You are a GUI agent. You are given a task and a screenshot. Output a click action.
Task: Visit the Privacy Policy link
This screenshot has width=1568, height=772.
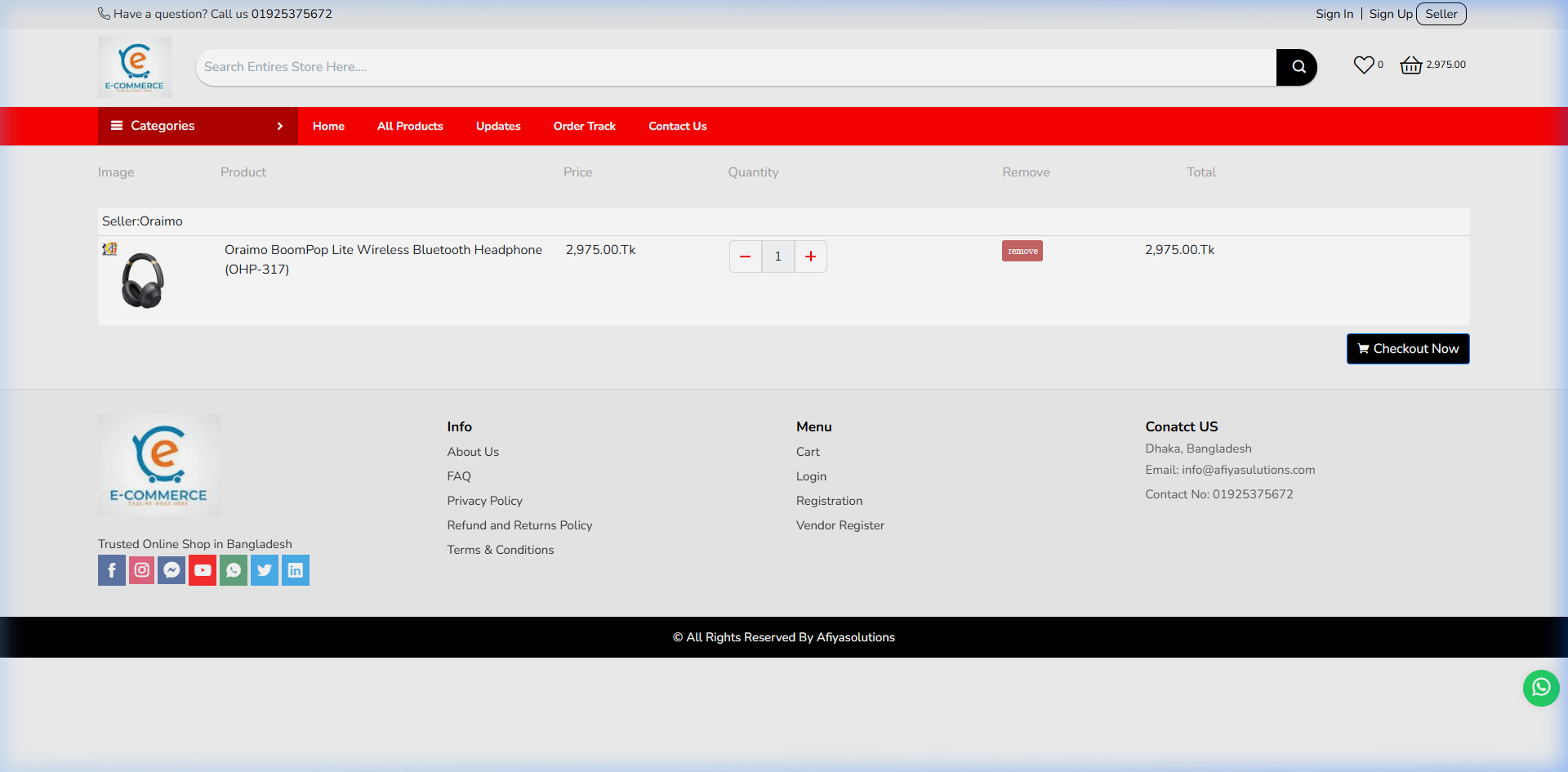tap(484, 501)
